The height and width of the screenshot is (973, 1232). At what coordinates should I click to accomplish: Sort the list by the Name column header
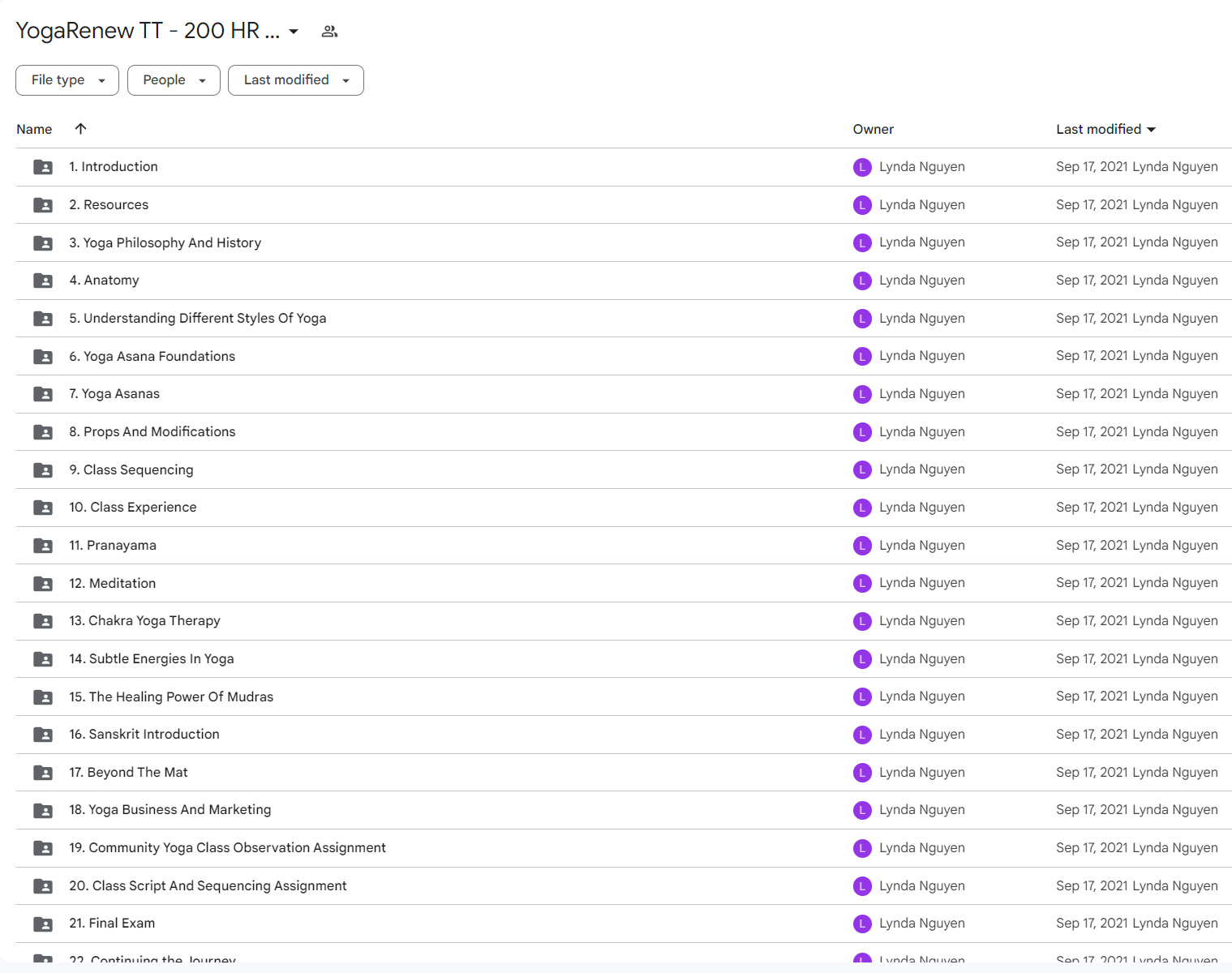[34, 129]
